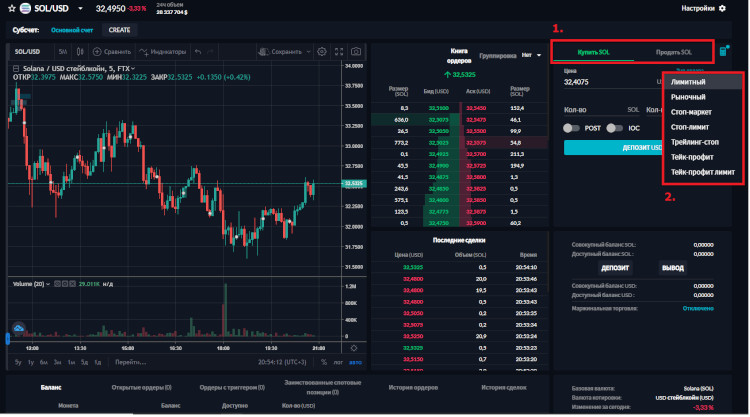
Task: Select Стоп-лимит from order type menu
Action: click(x=689, y=127)
